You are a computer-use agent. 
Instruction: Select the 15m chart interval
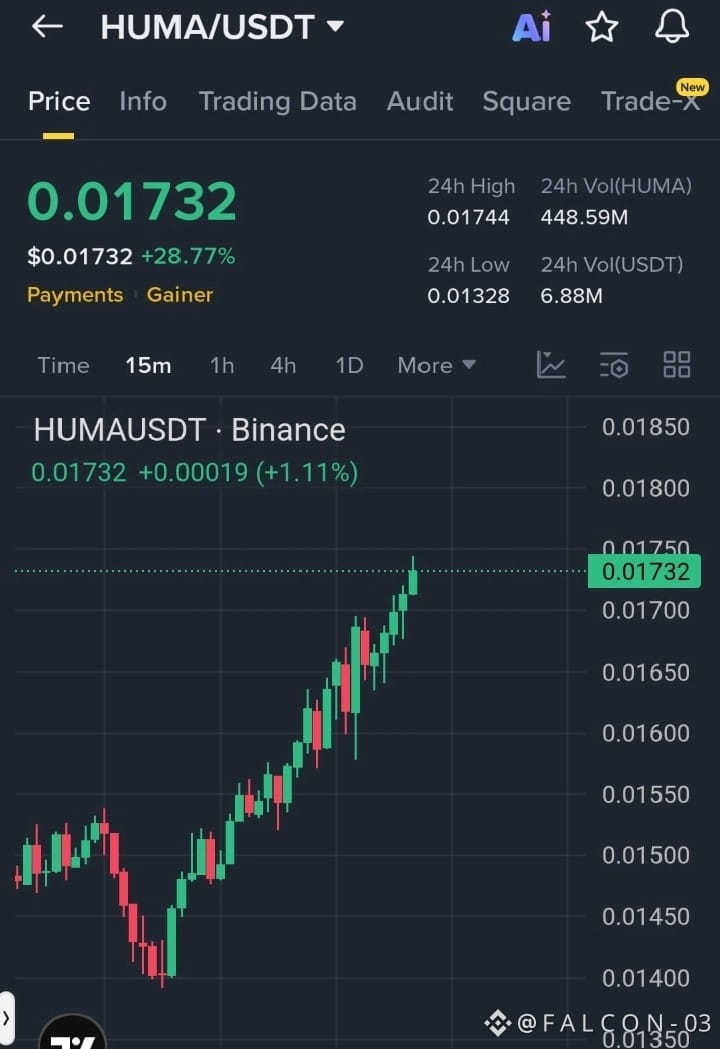coord(149,365)
